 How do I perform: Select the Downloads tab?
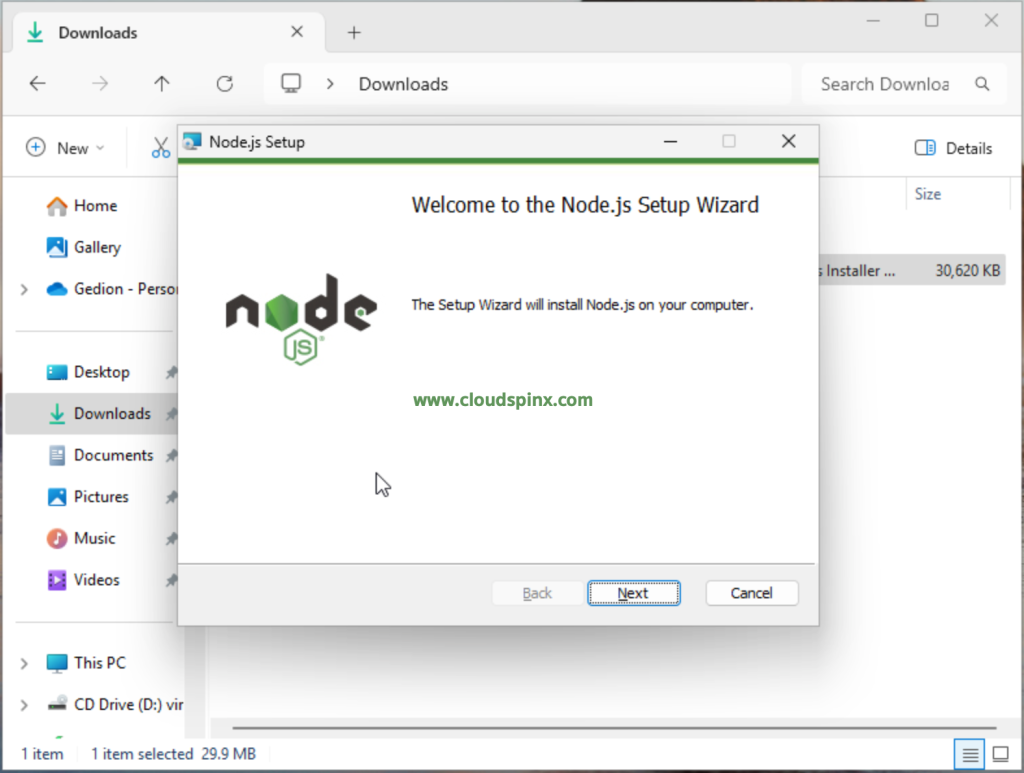[97, 32]
